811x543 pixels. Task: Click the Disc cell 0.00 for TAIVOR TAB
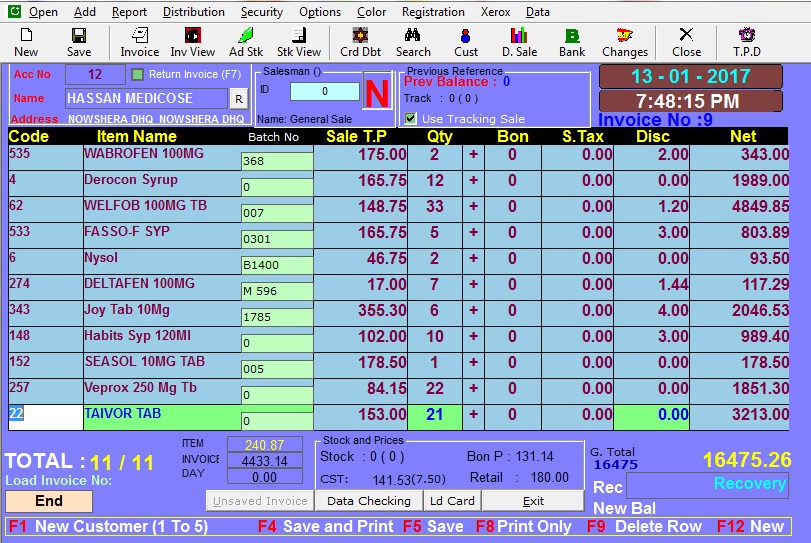coord(651,417)
